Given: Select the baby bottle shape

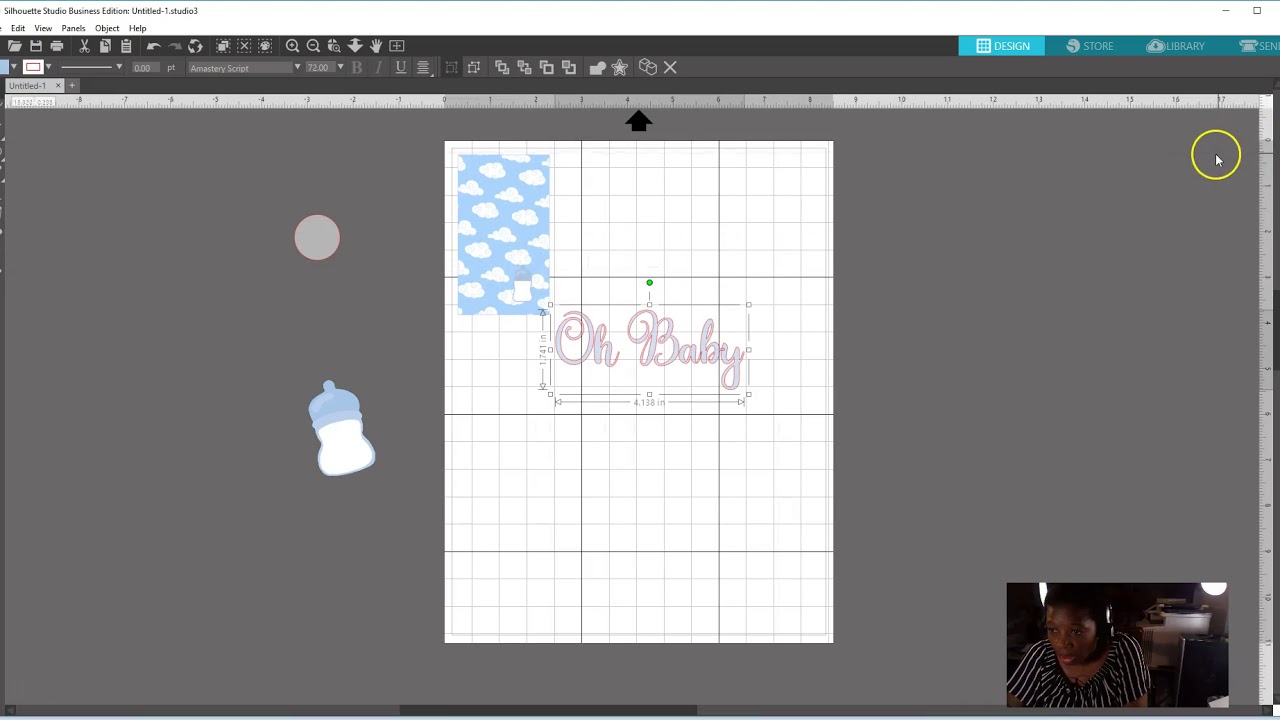Looking at the screenshot, I should point(341,428).
